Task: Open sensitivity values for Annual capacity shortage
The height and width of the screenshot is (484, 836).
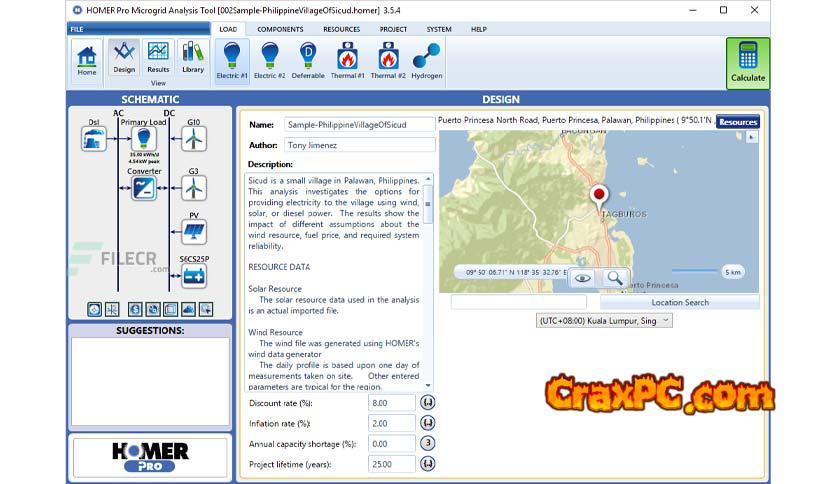Action: pos(428,443)
